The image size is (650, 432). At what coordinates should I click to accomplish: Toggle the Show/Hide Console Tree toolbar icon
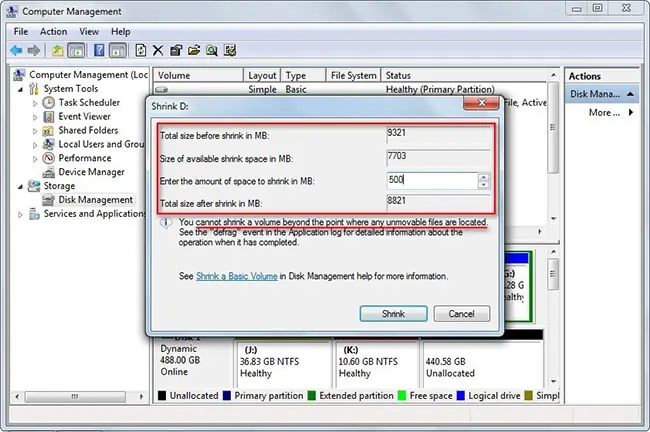pos(76,51)
